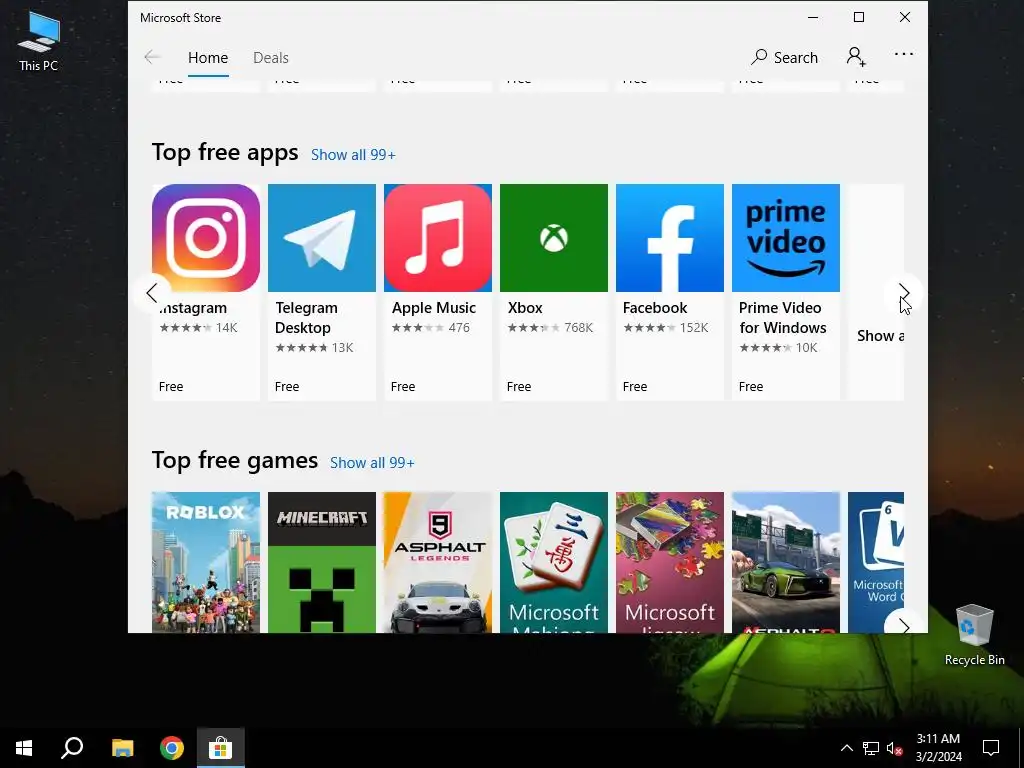Open the sign-in account icon

pyautogui.click(x=856, y=57)
